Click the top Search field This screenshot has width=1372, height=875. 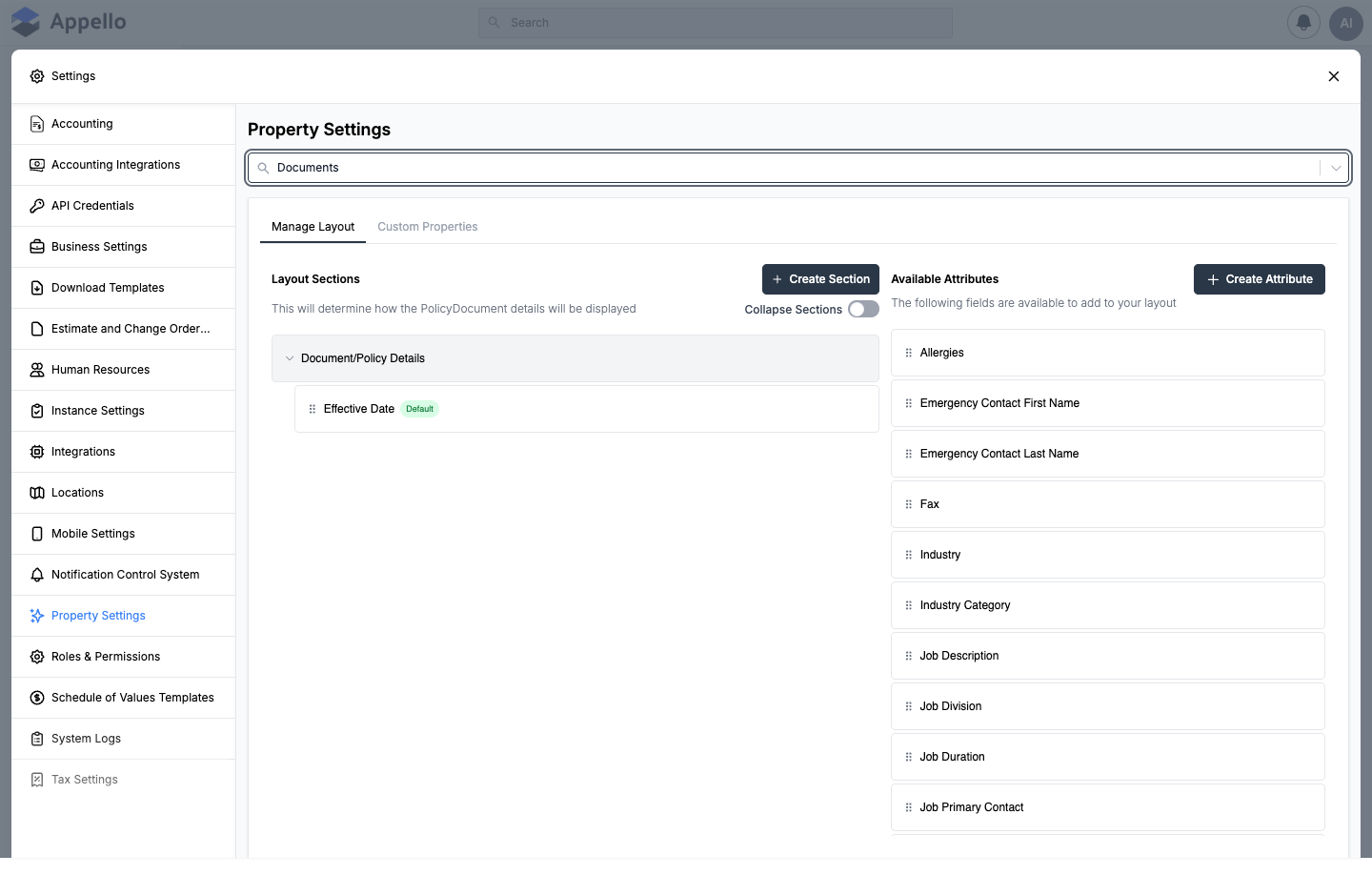[x=716, y=23]
